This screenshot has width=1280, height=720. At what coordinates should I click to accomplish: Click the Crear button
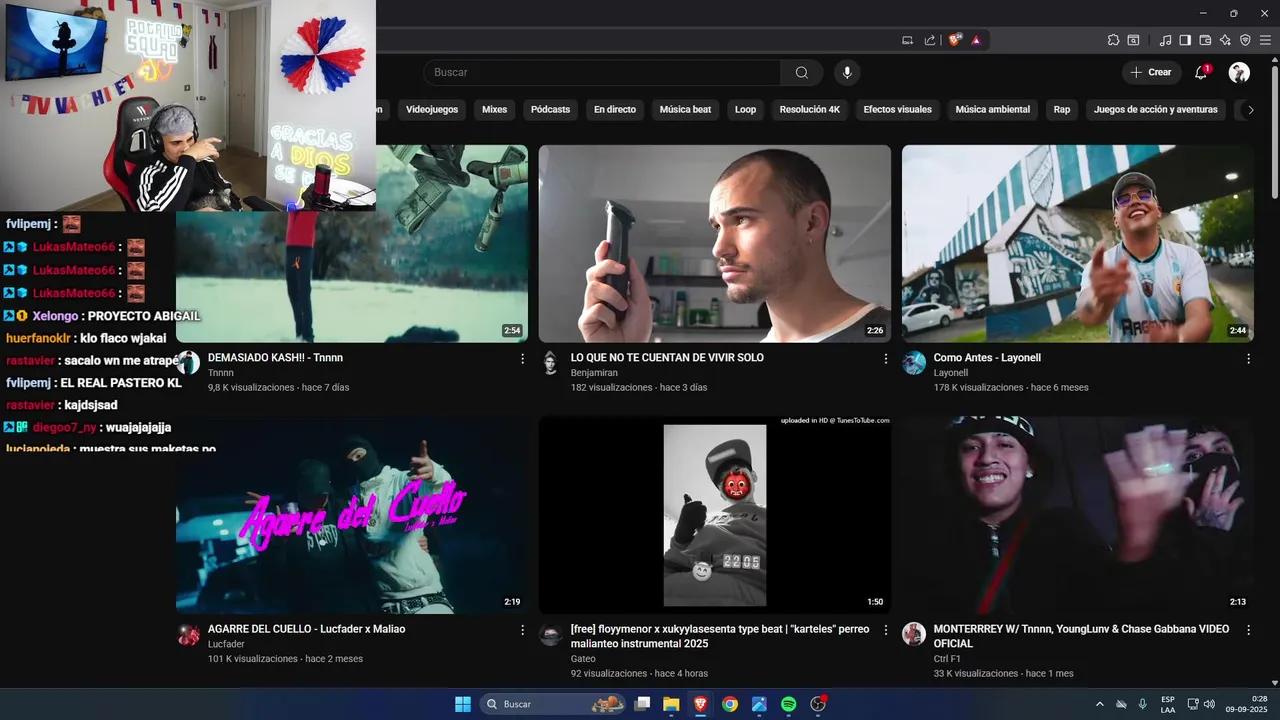[x=1151, y=72]
